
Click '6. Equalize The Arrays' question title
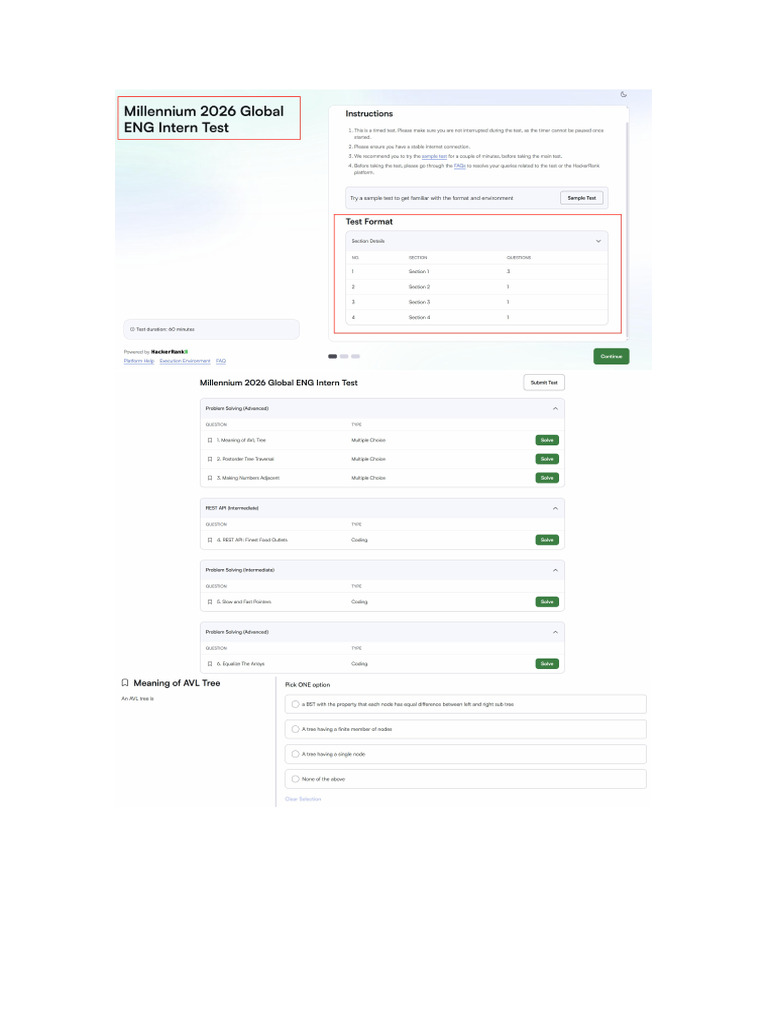(240, 664)
